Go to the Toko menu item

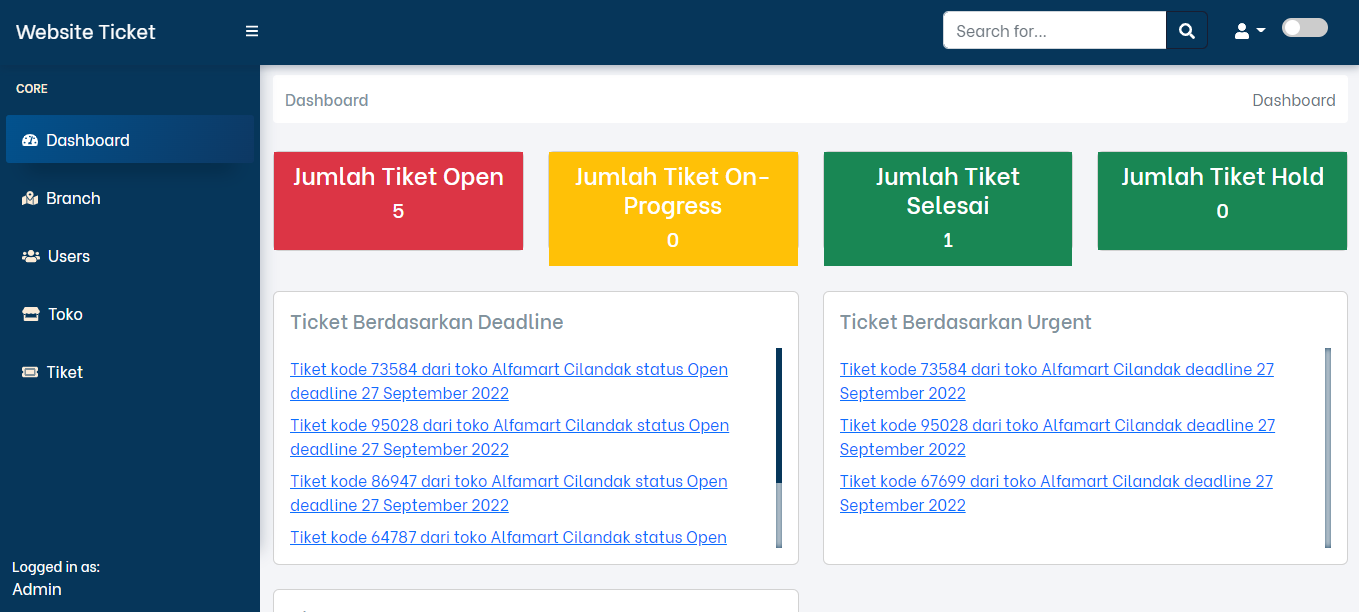point(65,314)
